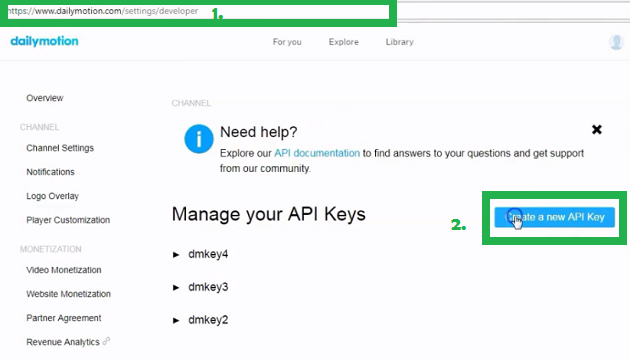Close the Need help banner

(597, 129)
